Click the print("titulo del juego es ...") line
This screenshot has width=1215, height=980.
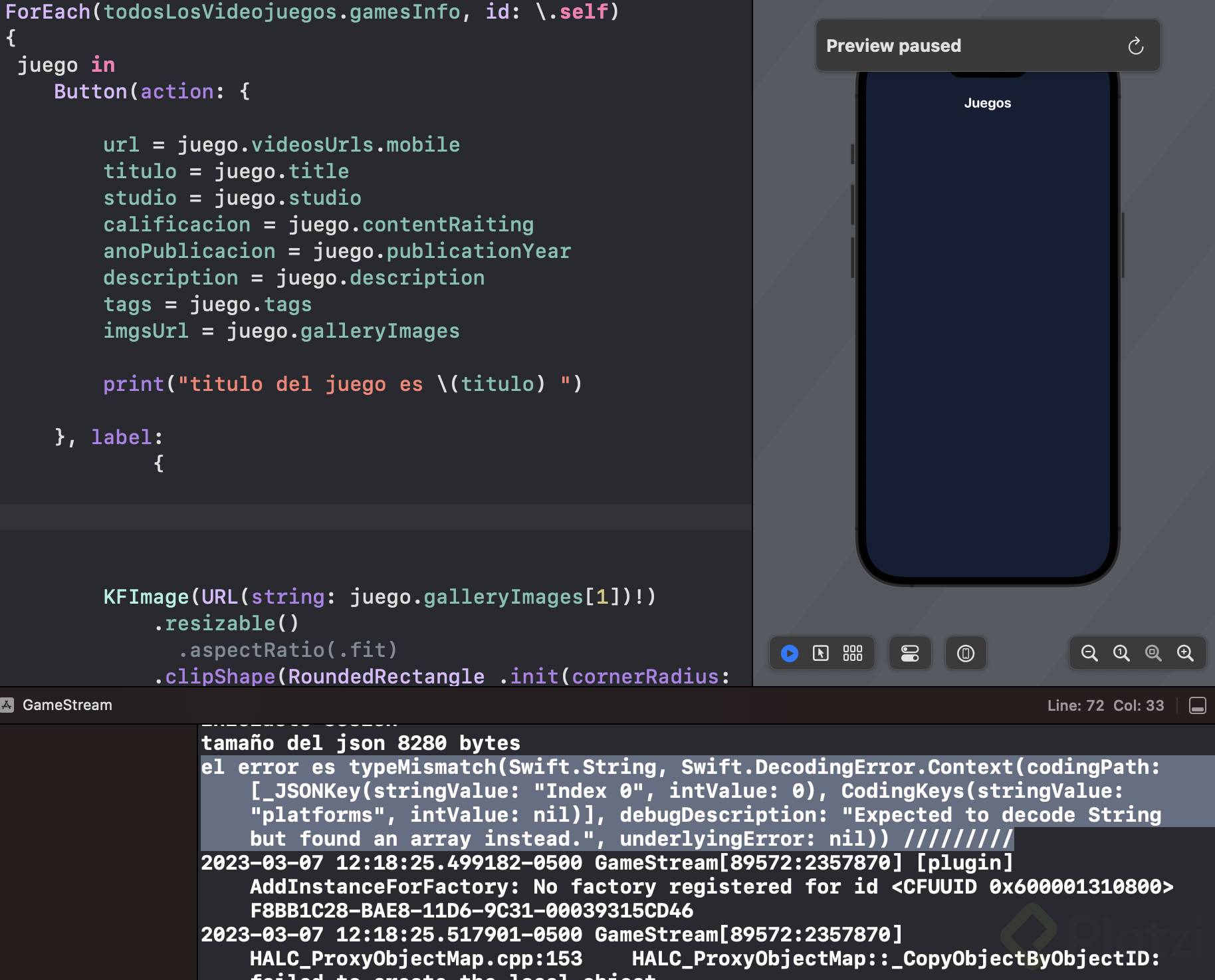click(343, 384)
